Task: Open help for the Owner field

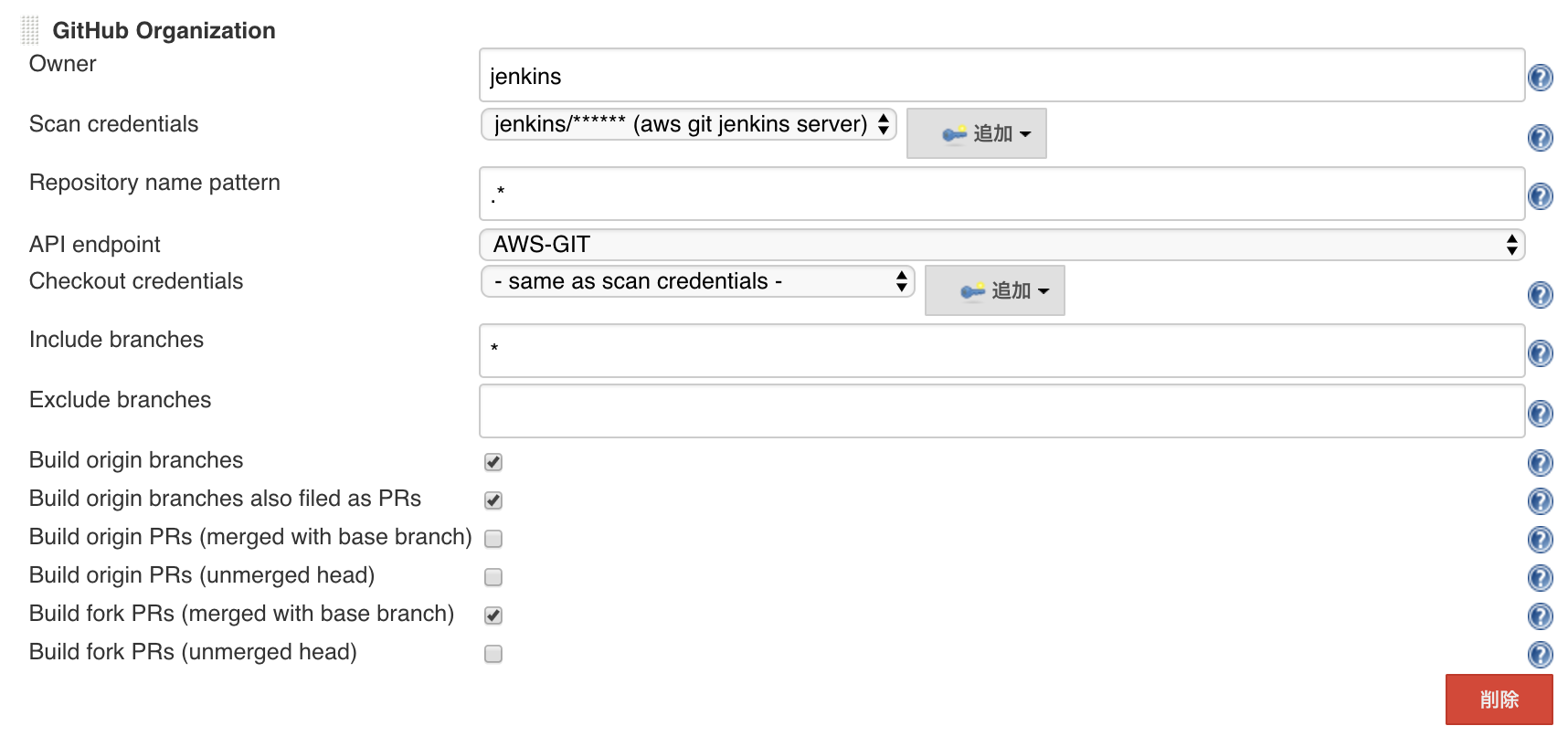Action: point(1539,78)
